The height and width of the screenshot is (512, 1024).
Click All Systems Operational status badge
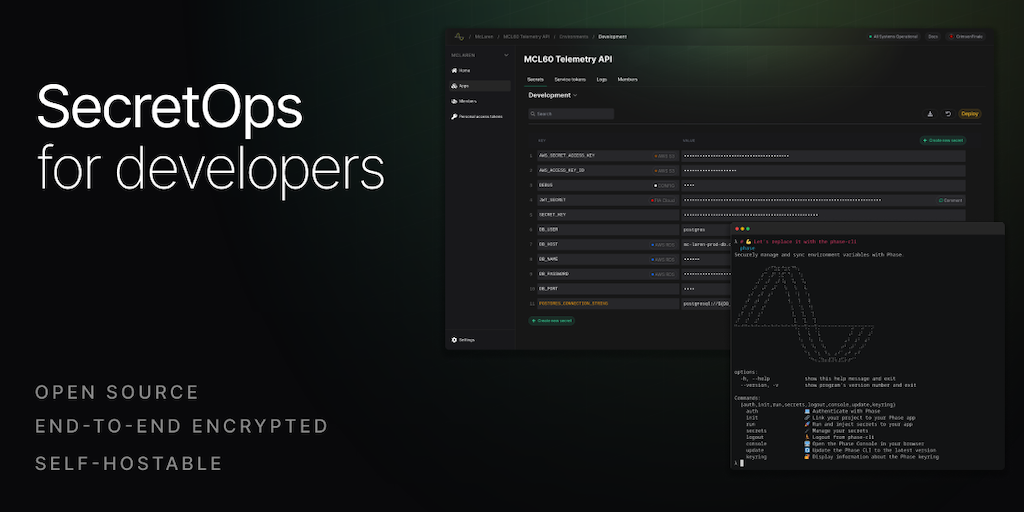[x=893, y=37]
